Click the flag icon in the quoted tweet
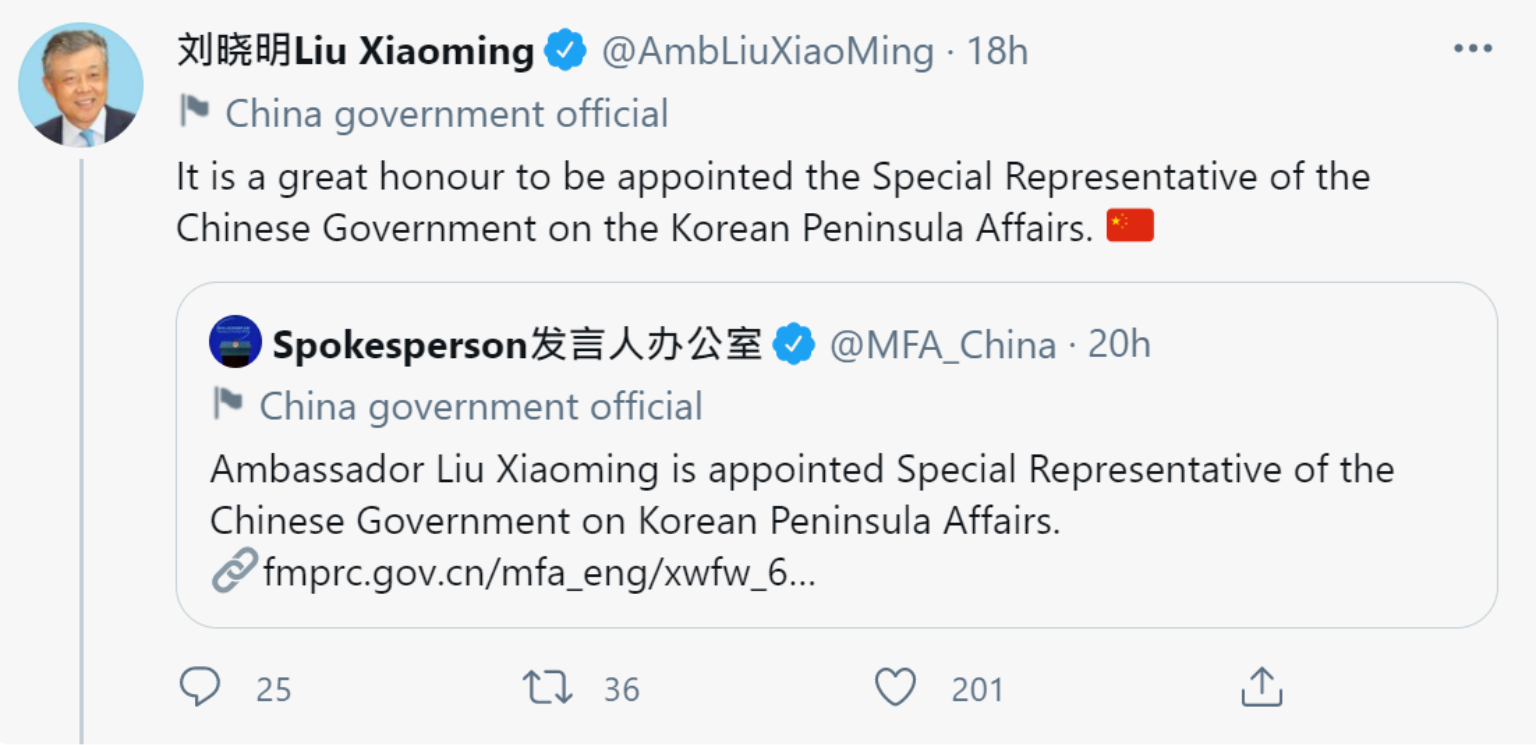 [x=228, y=405]
